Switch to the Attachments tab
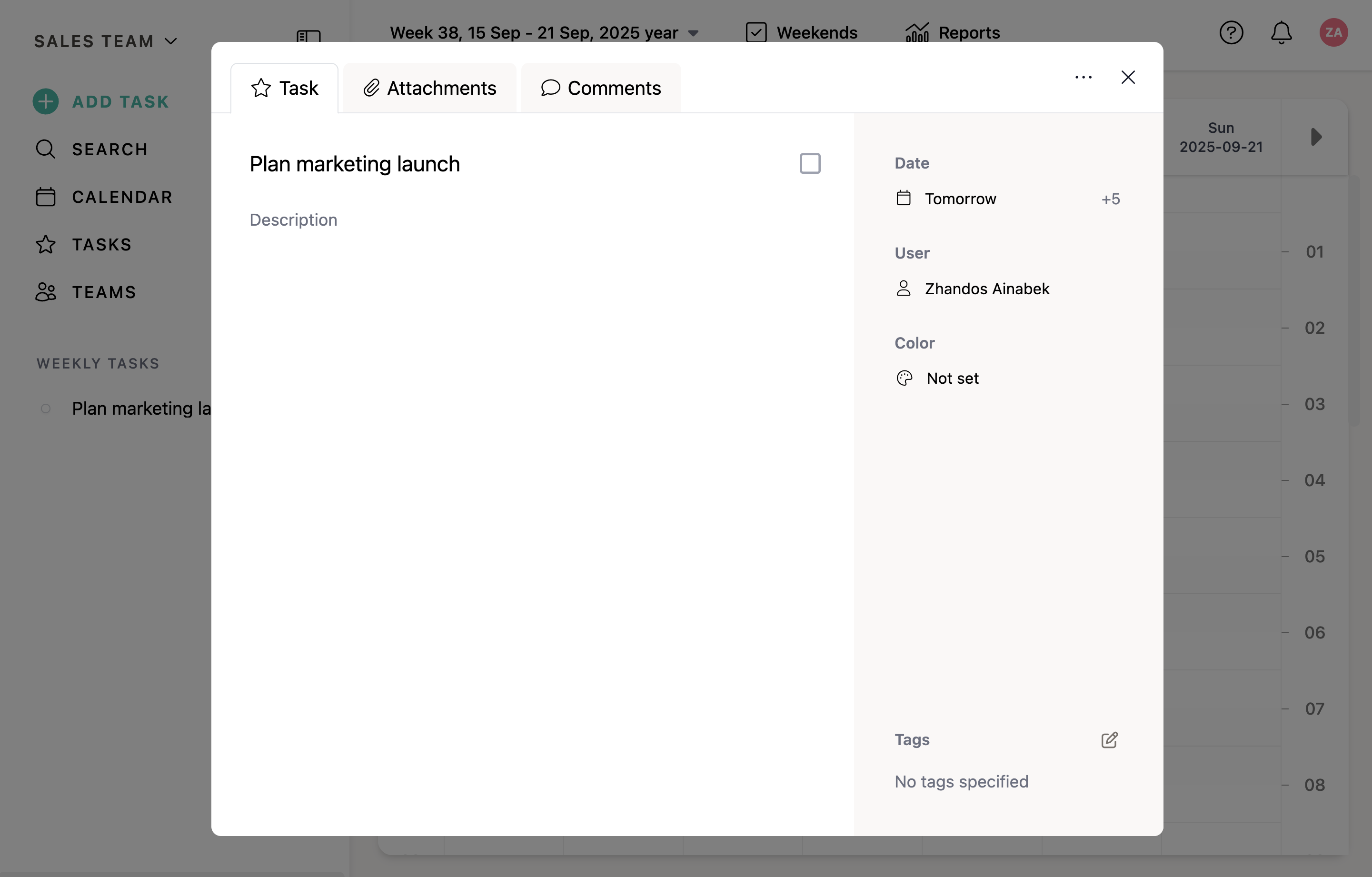 pyautogui.click(x=429, y=89)
